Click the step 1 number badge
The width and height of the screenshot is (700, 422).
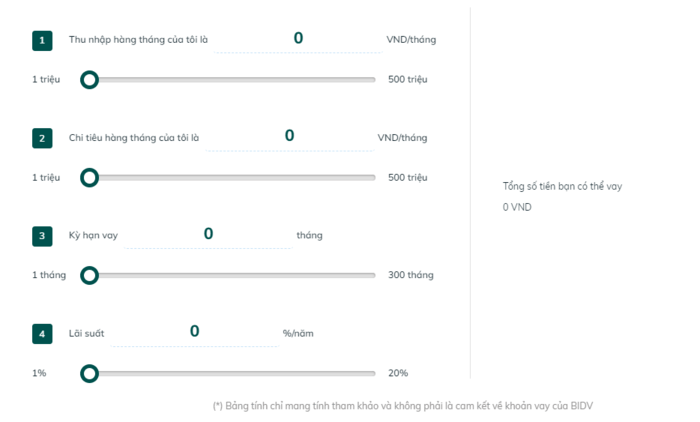point(42,41)
